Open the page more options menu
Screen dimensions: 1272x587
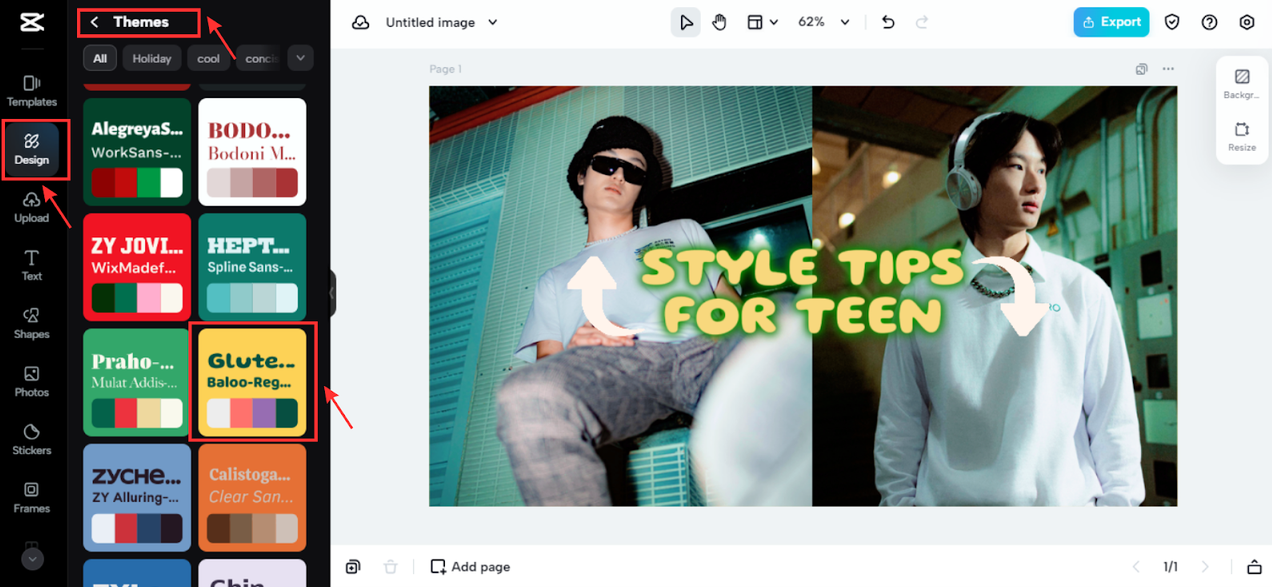[1168, 69]
